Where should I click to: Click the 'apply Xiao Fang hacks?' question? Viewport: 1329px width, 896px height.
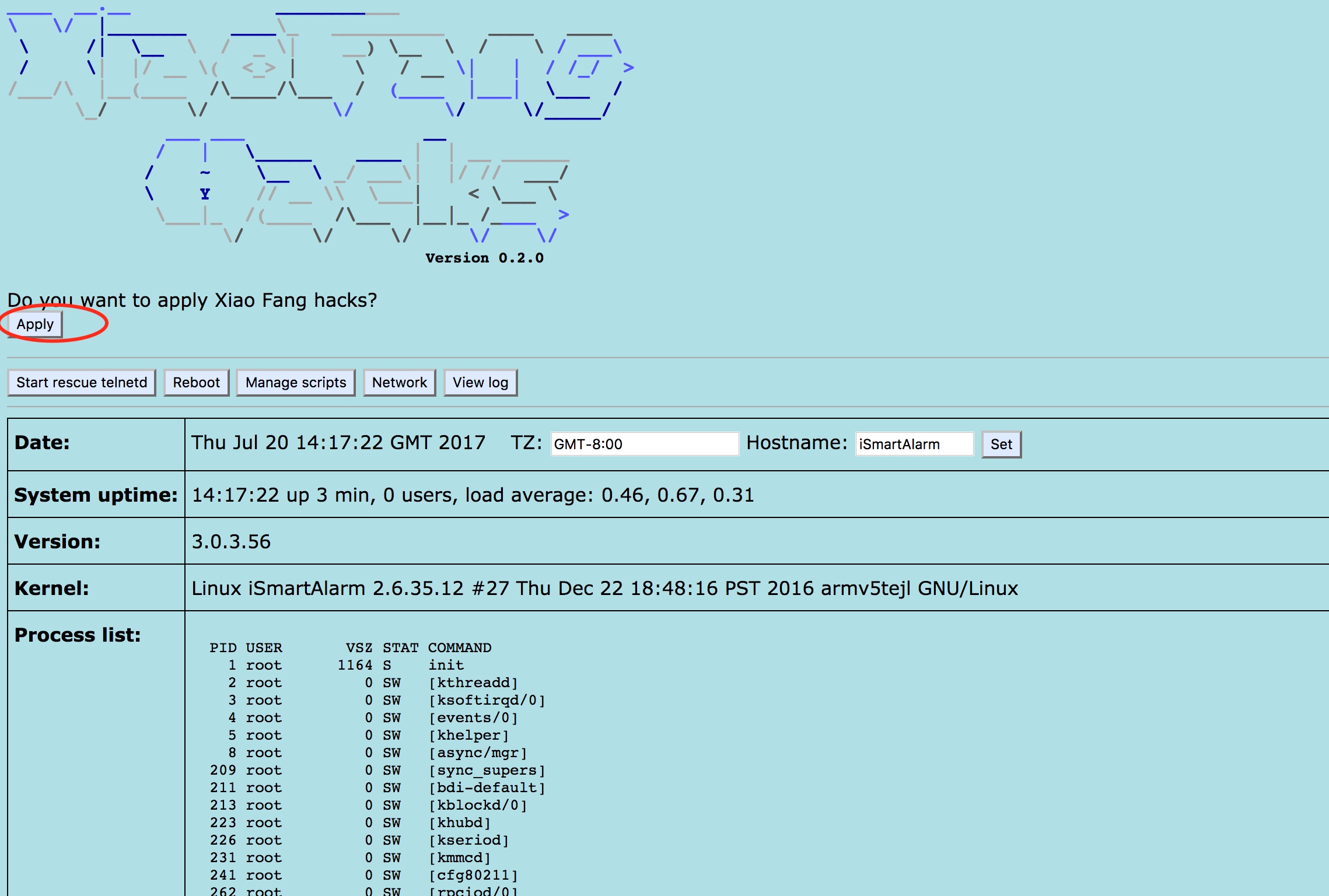(192, 300)
